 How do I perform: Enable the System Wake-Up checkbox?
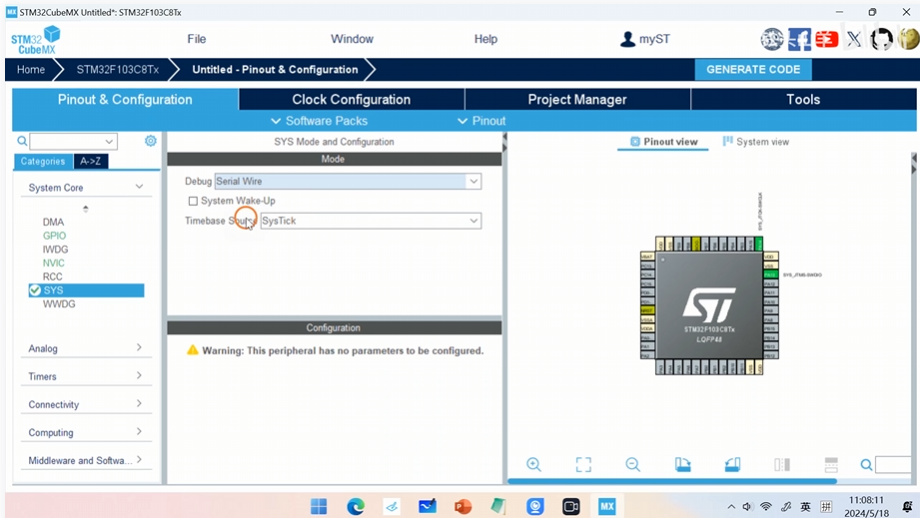[193, 201]
